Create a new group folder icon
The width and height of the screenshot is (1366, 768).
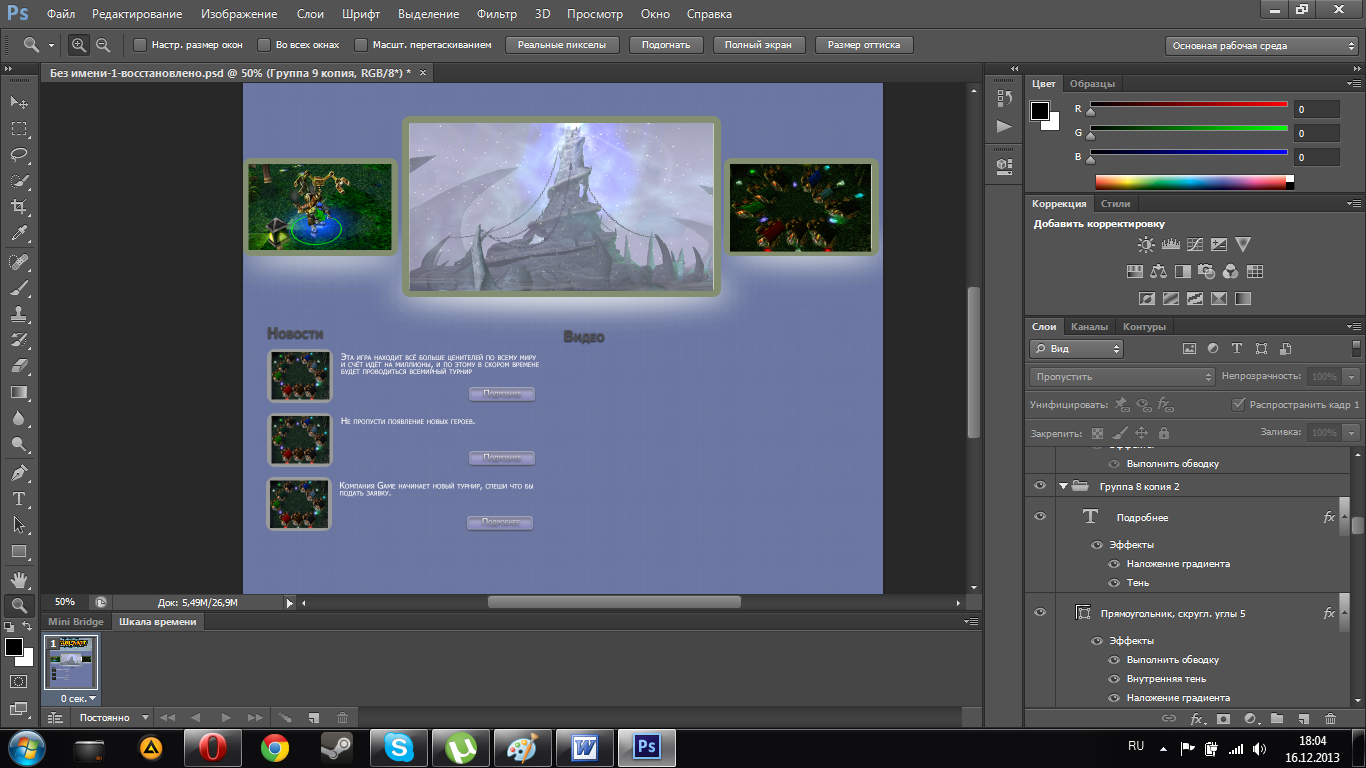[1277, 718]
